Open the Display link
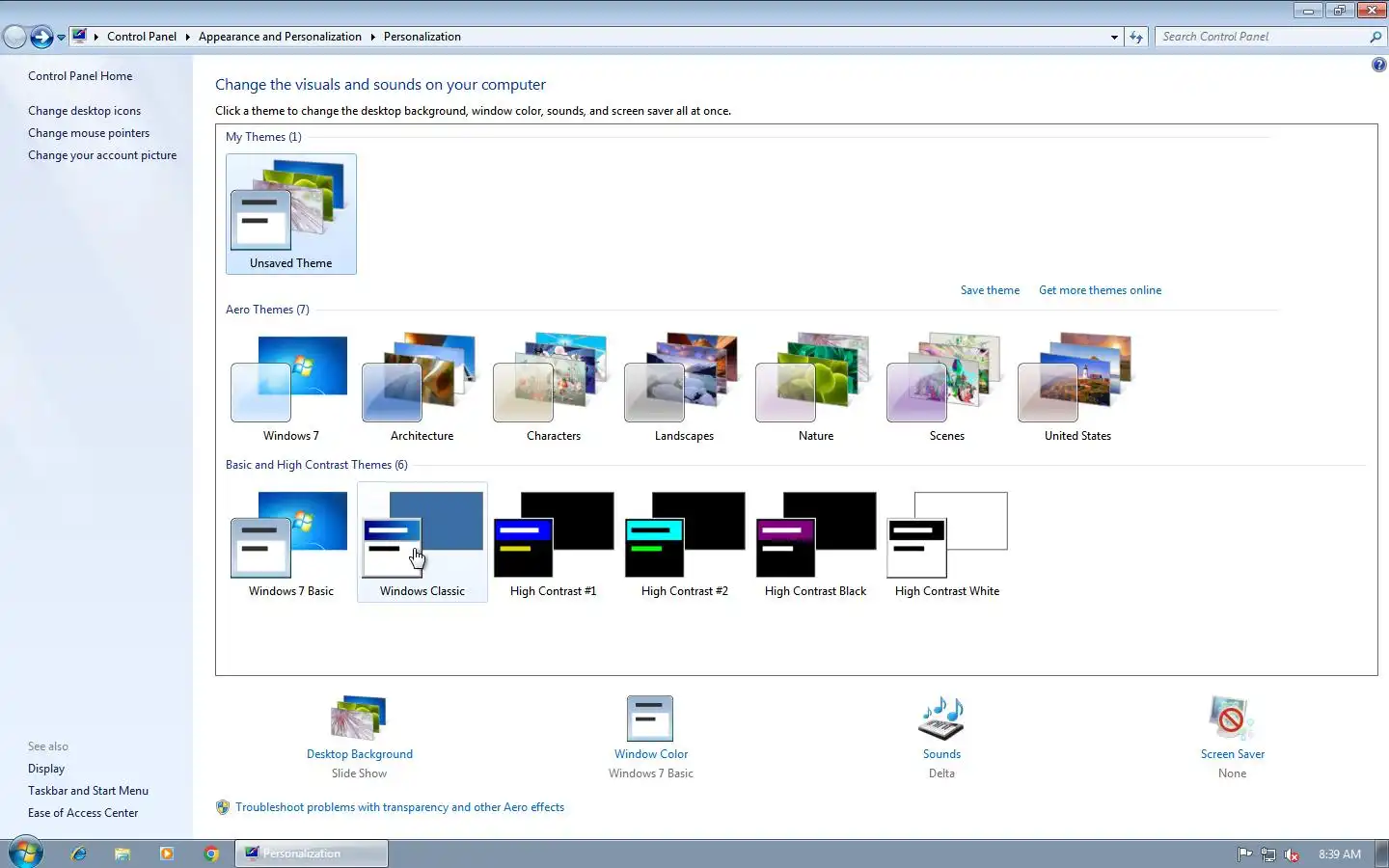 46,769
